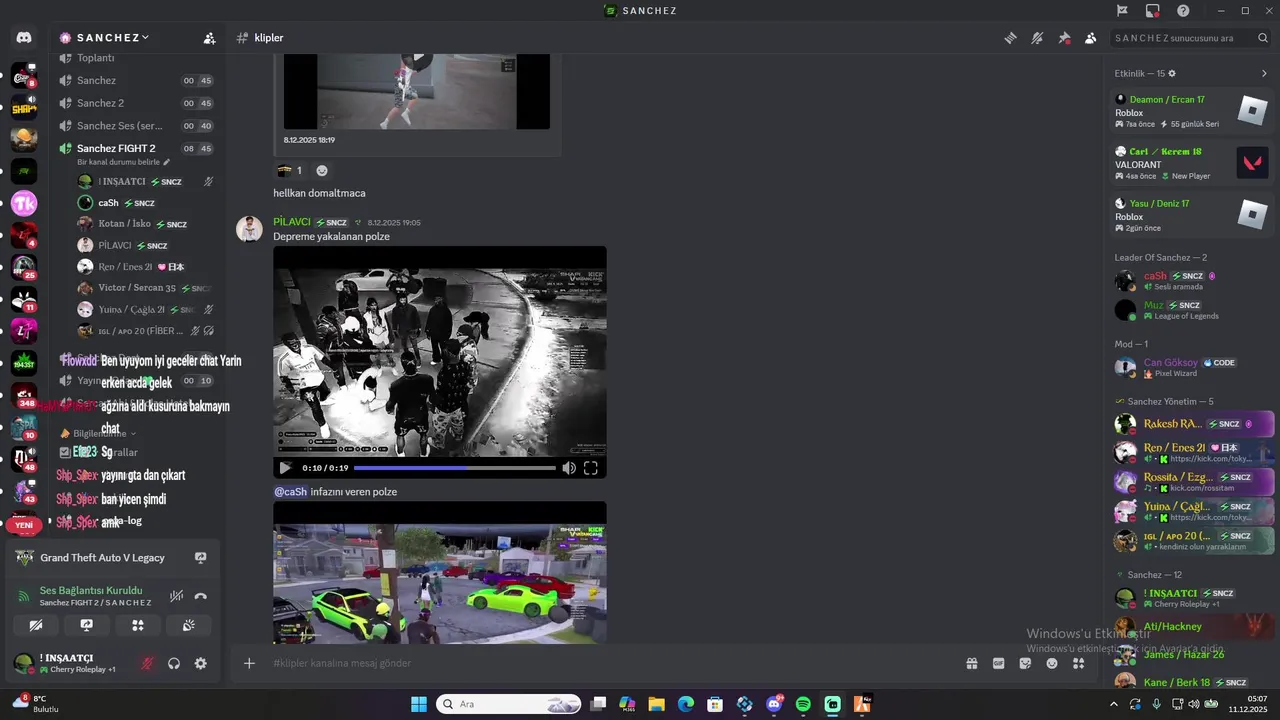Click the invite people icon beside SANCHEZ
The width and height of the screenshot is (1280, 720).
[209, 38]
